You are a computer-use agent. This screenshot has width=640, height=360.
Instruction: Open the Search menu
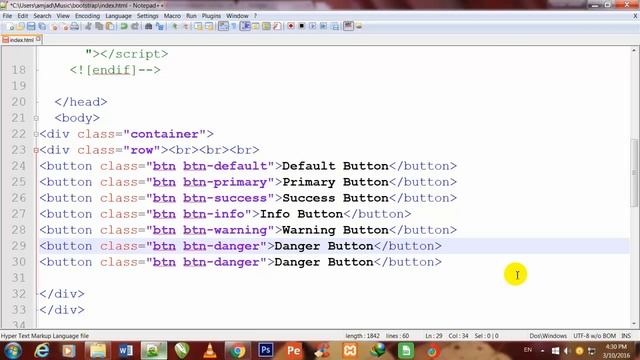tap(42, 16)
